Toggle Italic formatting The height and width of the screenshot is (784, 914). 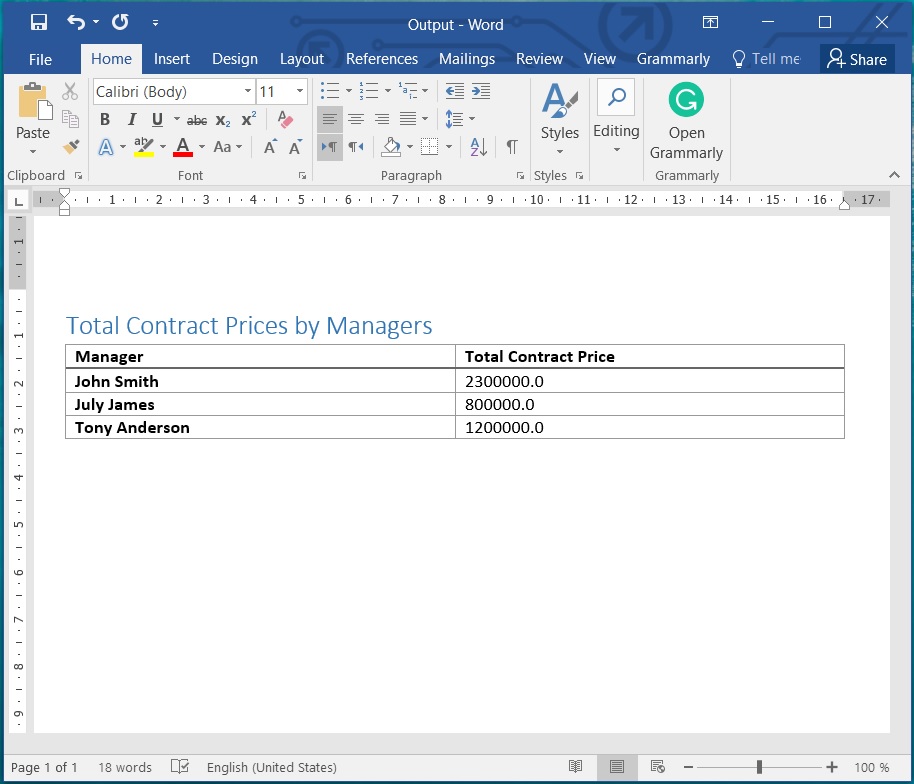(x=131, y=120)
